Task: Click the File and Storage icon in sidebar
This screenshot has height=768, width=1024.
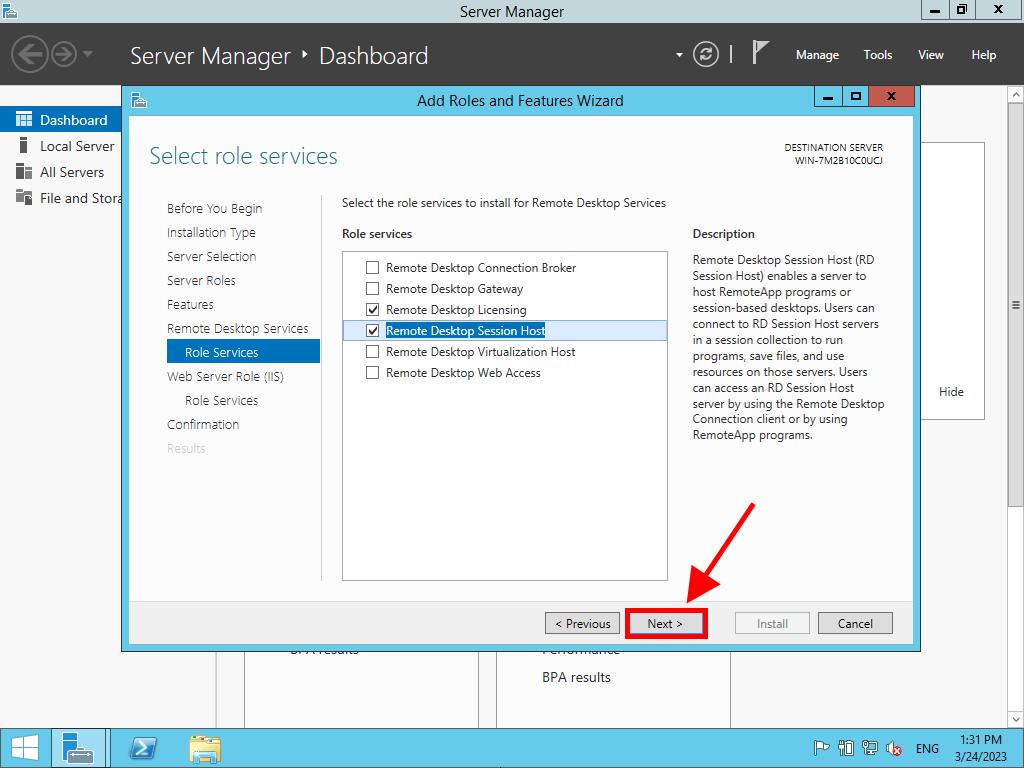Action: tap(24, 197)
